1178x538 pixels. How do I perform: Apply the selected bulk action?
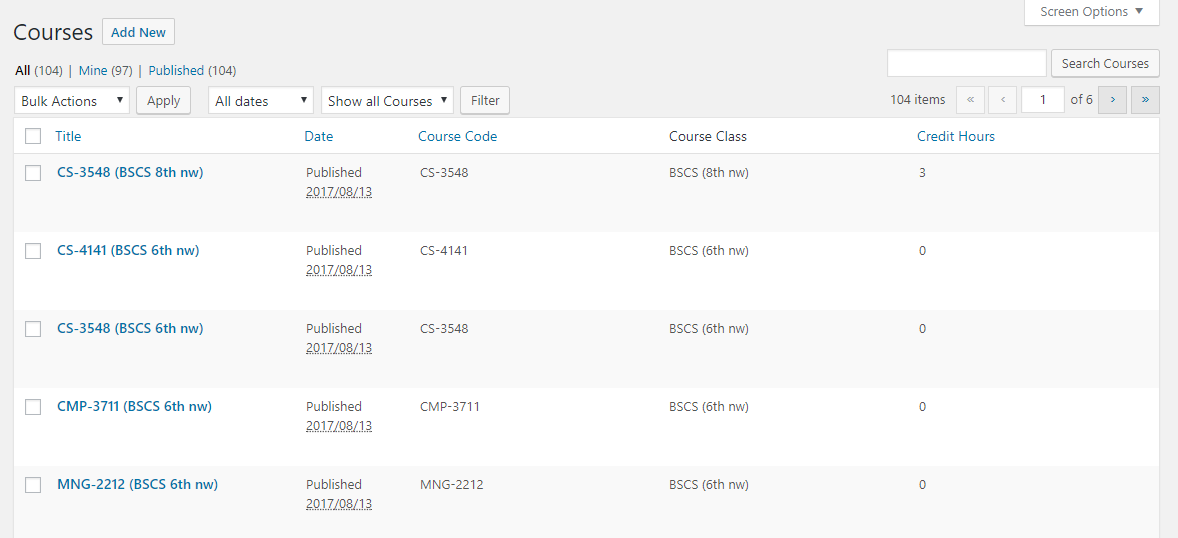tap(163, 101)
